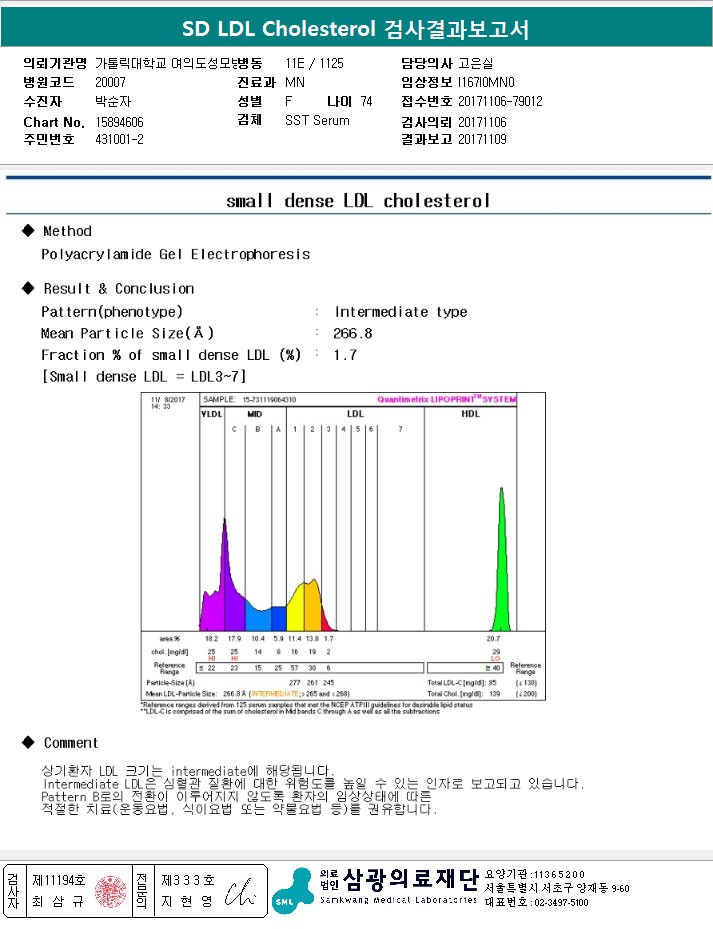The height and width of the screenshot is (929, 713).
Task: Click the license number '제11194호'
Action: (59, 880)
